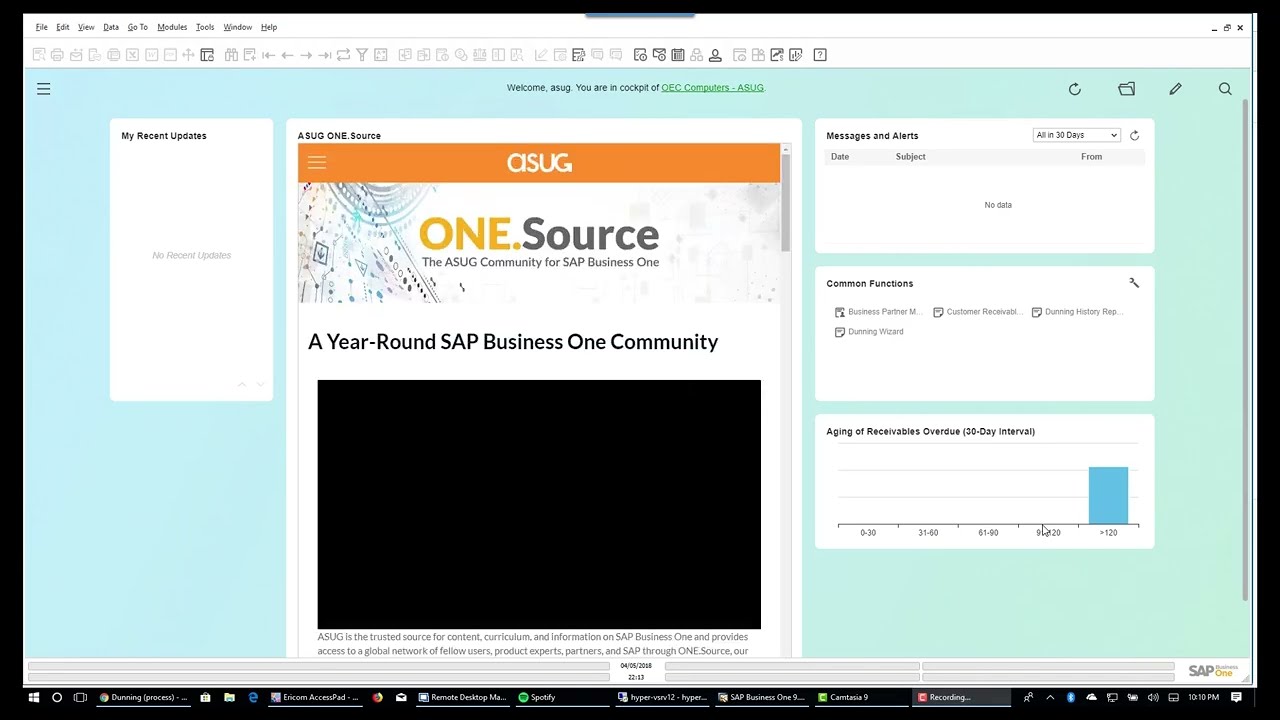1280x720 pixels.
Task: Open Dunning History Report common function
Action: click(x=1077, y=312)
